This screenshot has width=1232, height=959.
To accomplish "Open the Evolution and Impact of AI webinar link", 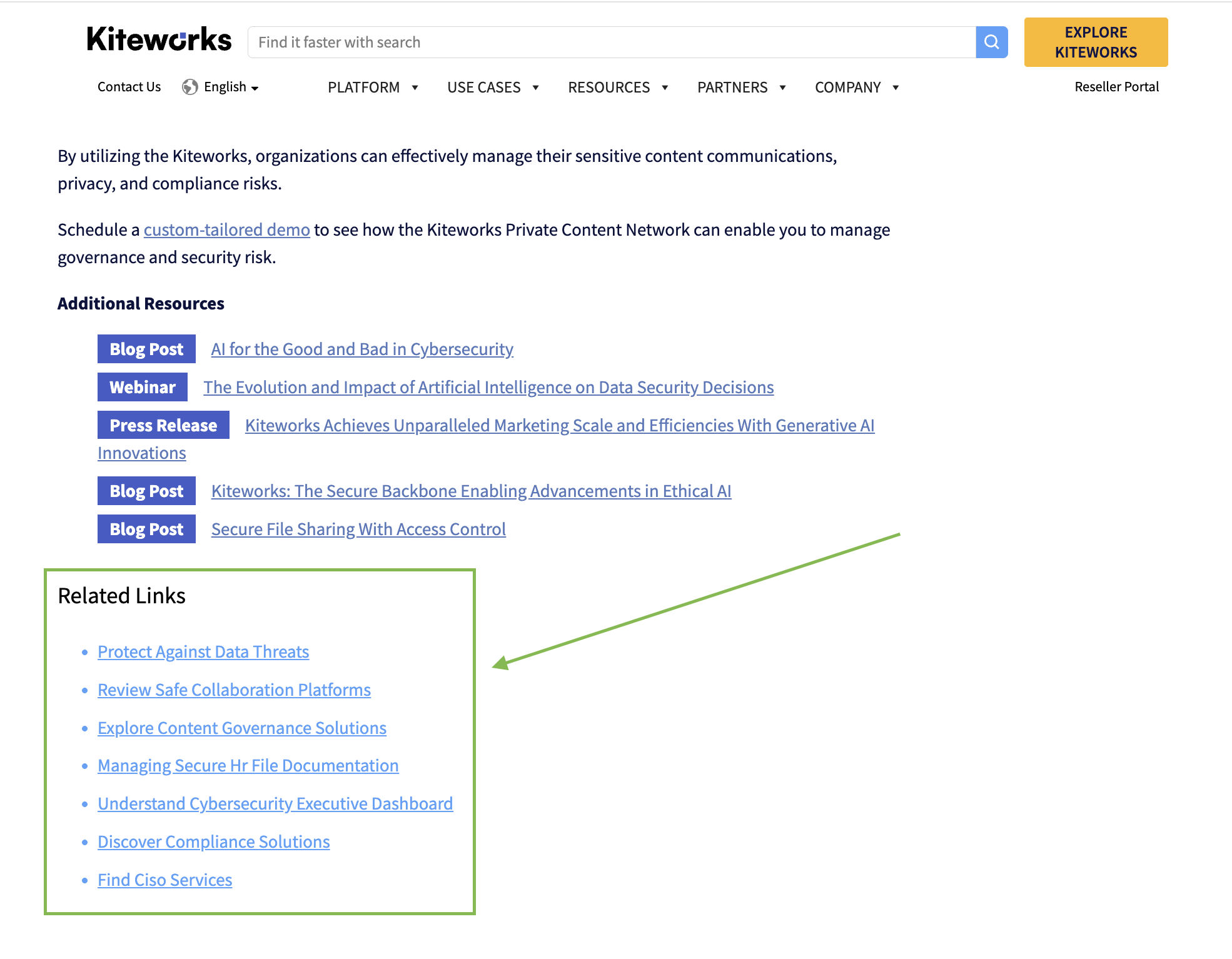I will 488,387.
